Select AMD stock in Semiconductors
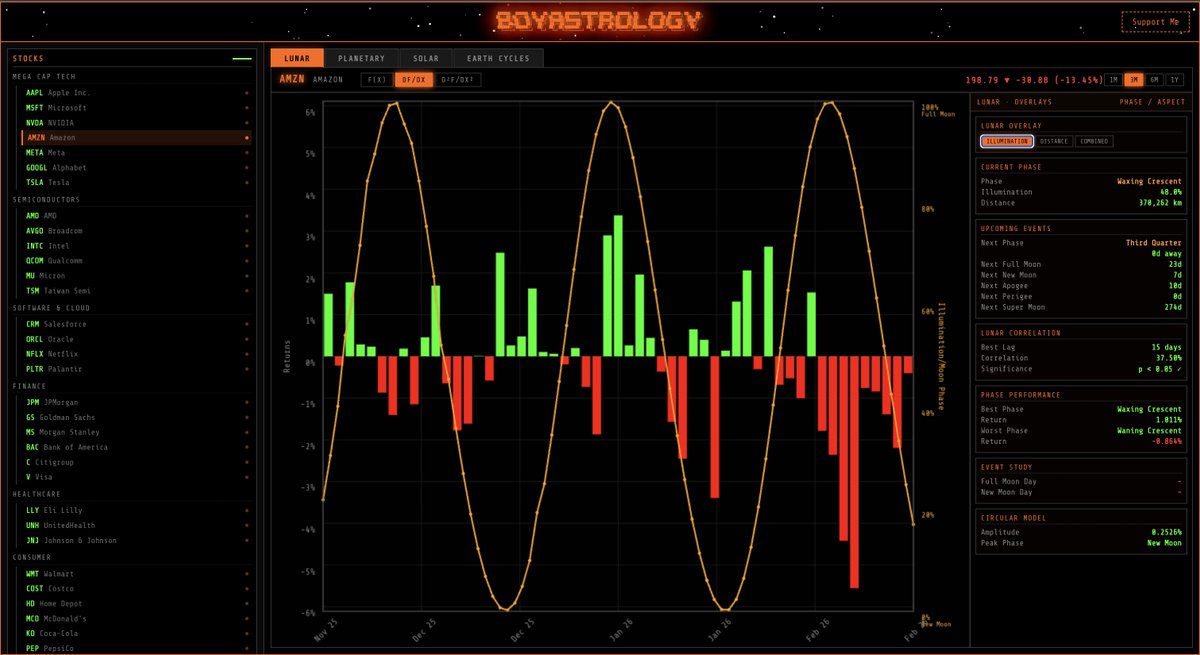1200x655 pixels. tap(136, 215)
